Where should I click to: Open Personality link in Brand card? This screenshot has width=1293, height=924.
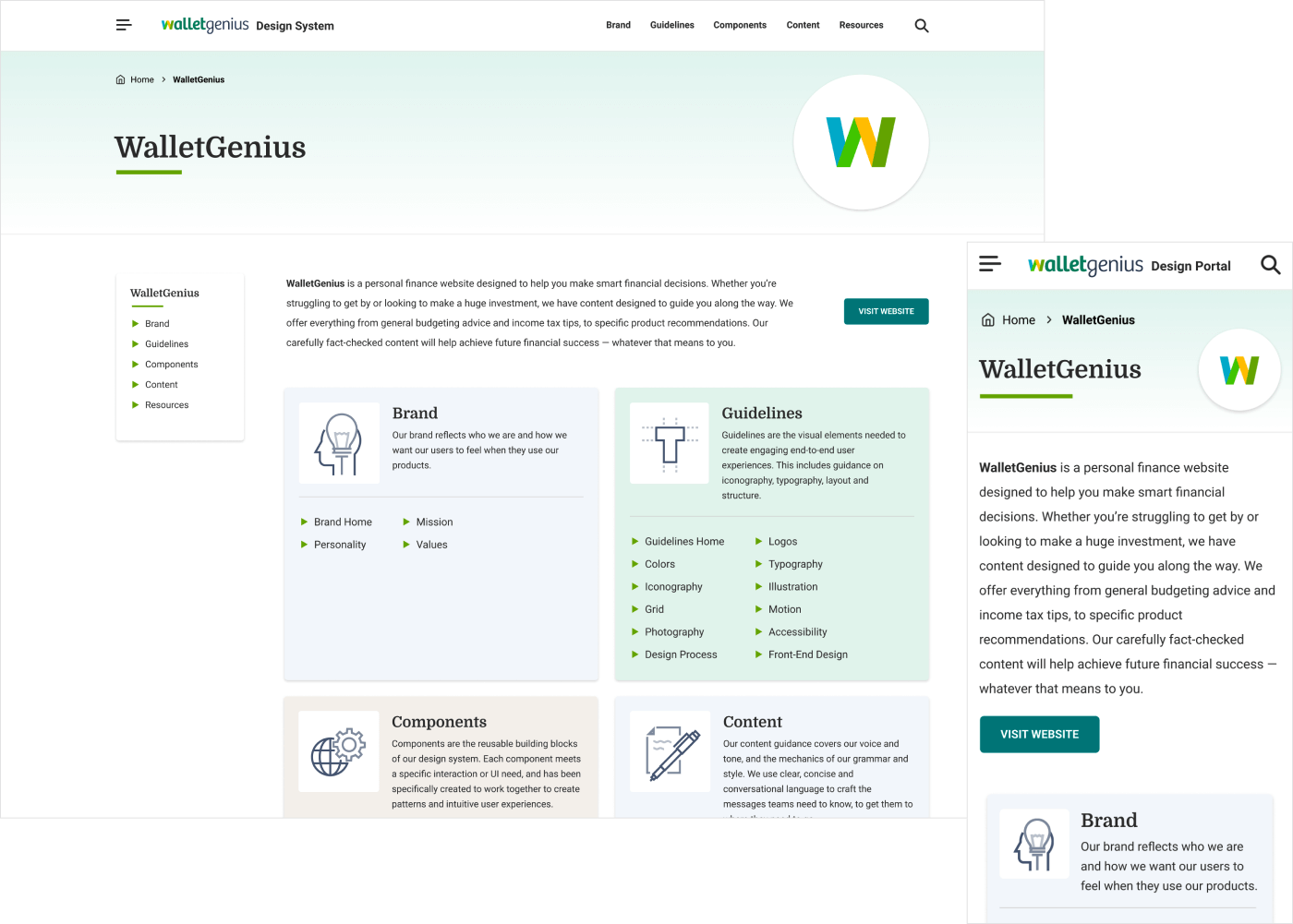click(340, 545)
